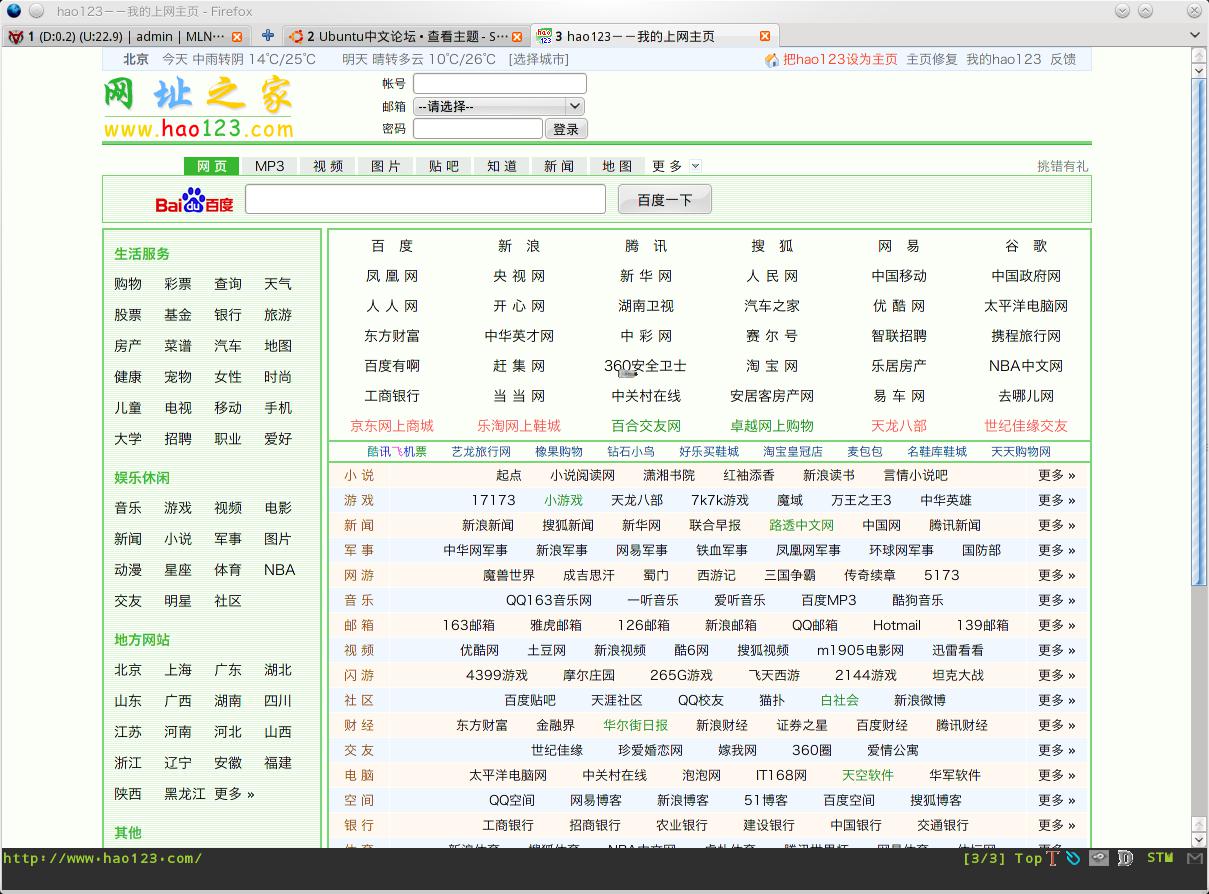Click scrollbar up arrow at top right
The image size is (1209, 894).
click(x=1200, y=56)
